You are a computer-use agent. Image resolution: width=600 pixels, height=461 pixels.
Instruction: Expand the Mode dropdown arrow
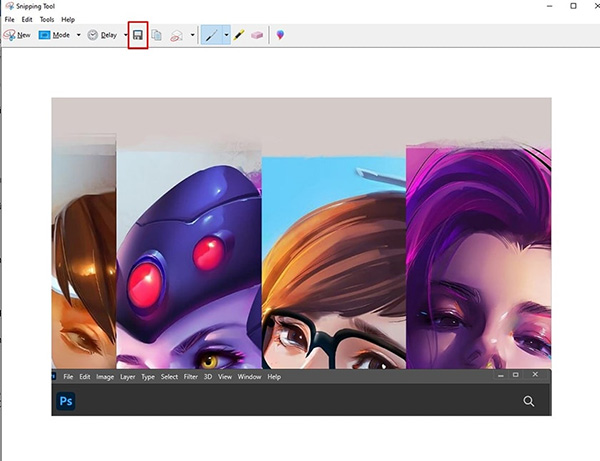(x=79, y=35)
